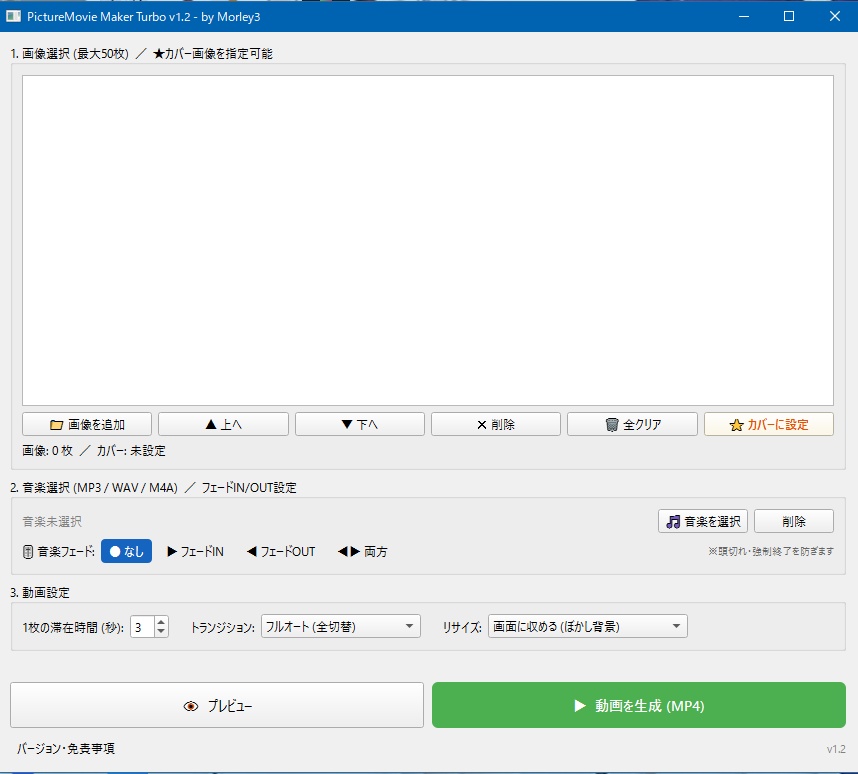Select 両方 fade option
The width and height of the screenshot is (858, 774).
coord(362,551)
